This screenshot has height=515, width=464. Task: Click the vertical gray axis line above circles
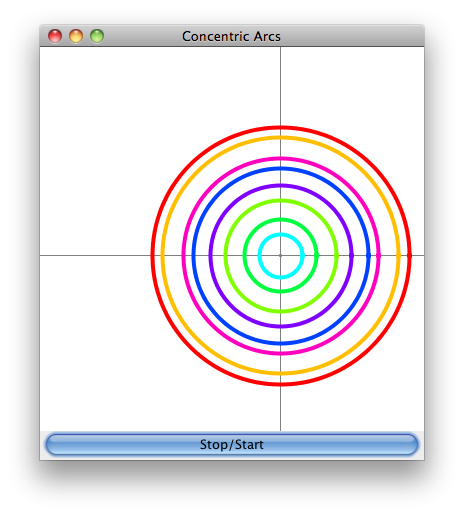281,86
